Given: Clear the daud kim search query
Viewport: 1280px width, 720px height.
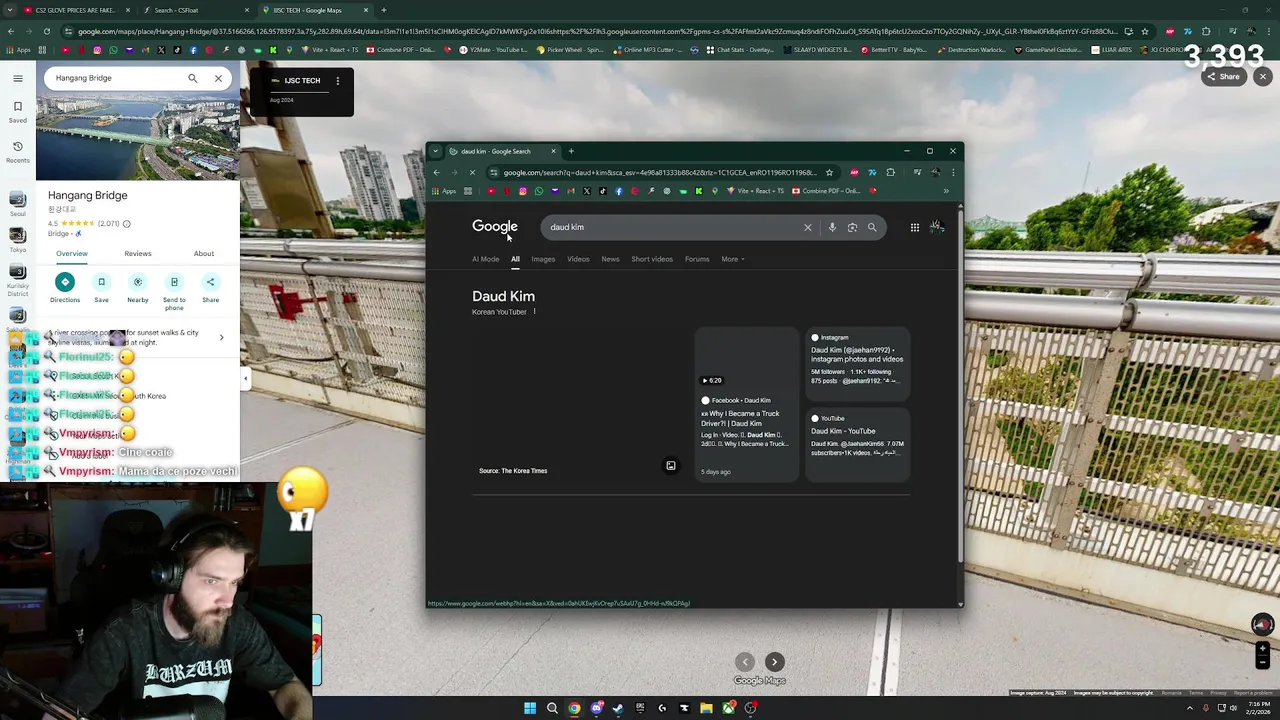Looking at the screenshot, I should click(x=808, y=227).
